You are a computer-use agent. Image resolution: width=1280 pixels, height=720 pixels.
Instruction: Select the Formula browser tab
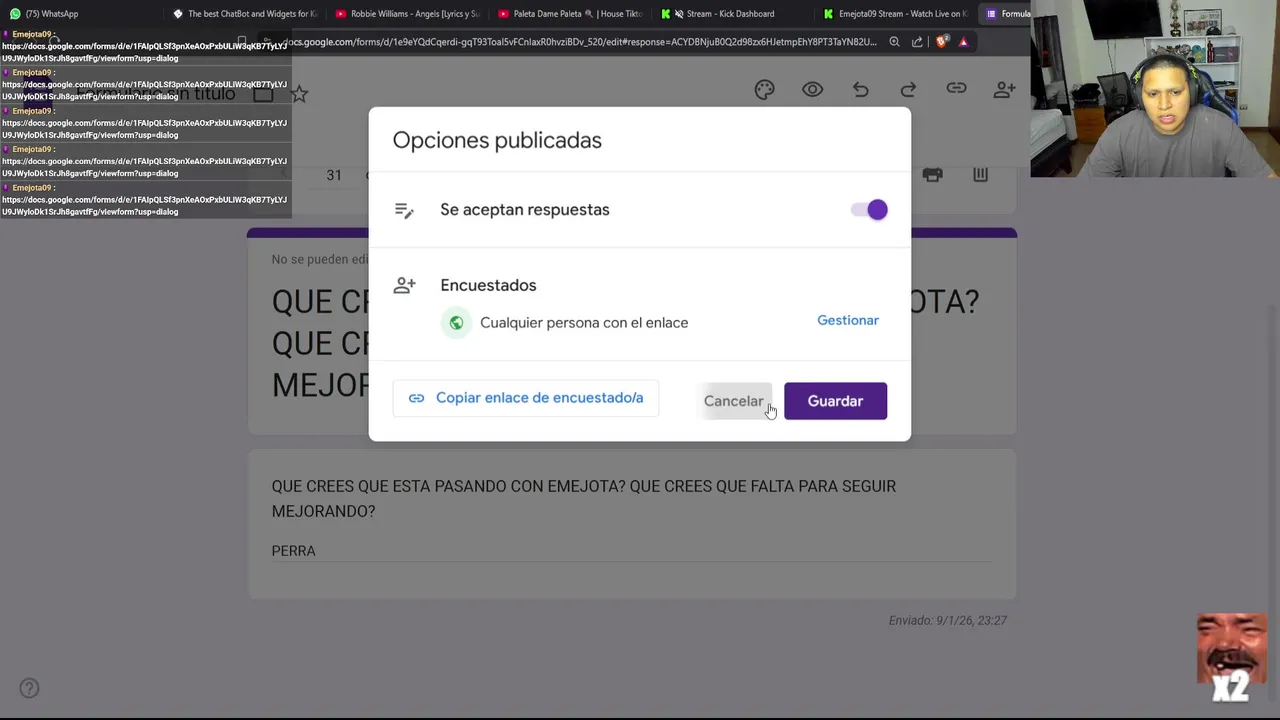[x=1005, y=14]
